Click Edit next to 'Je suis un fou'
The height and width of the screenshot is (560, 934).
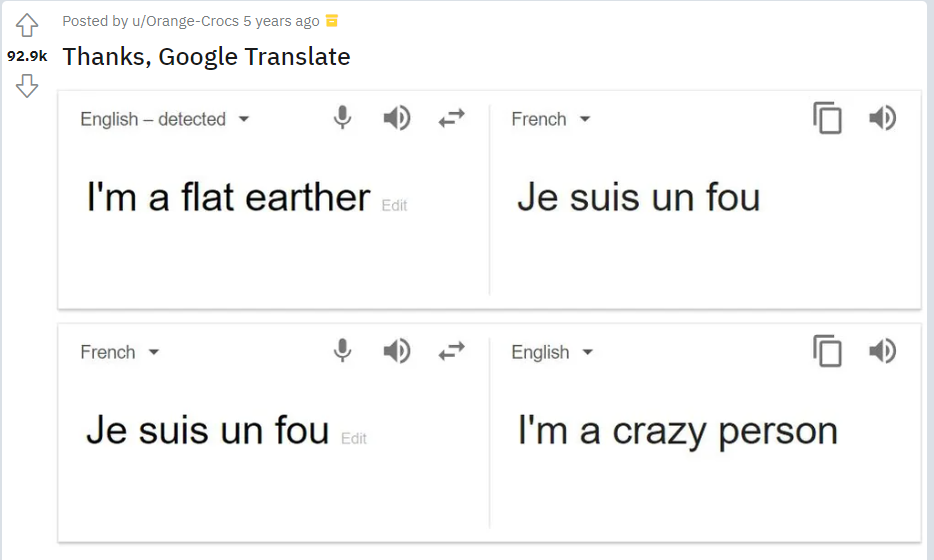point(354,438)
